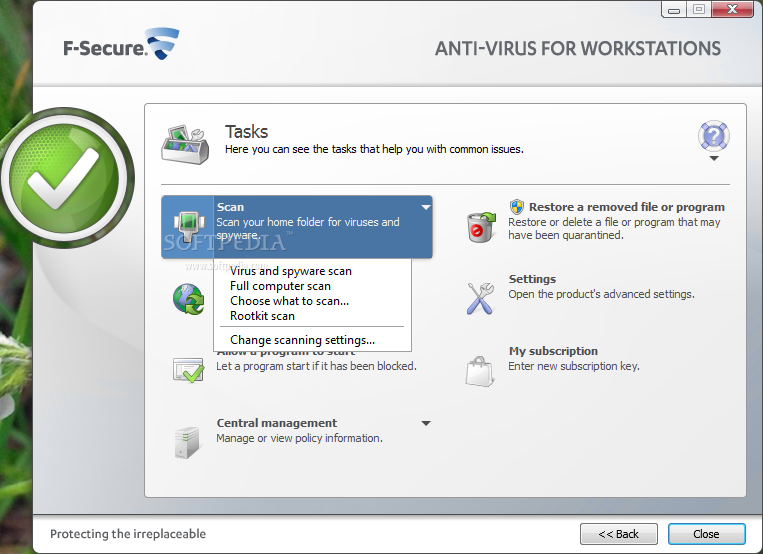Click 'Protecting the irreplaceable' status text
Viewport: 763px width, 554px height.
pyautogui.click(x=128, y=534)
